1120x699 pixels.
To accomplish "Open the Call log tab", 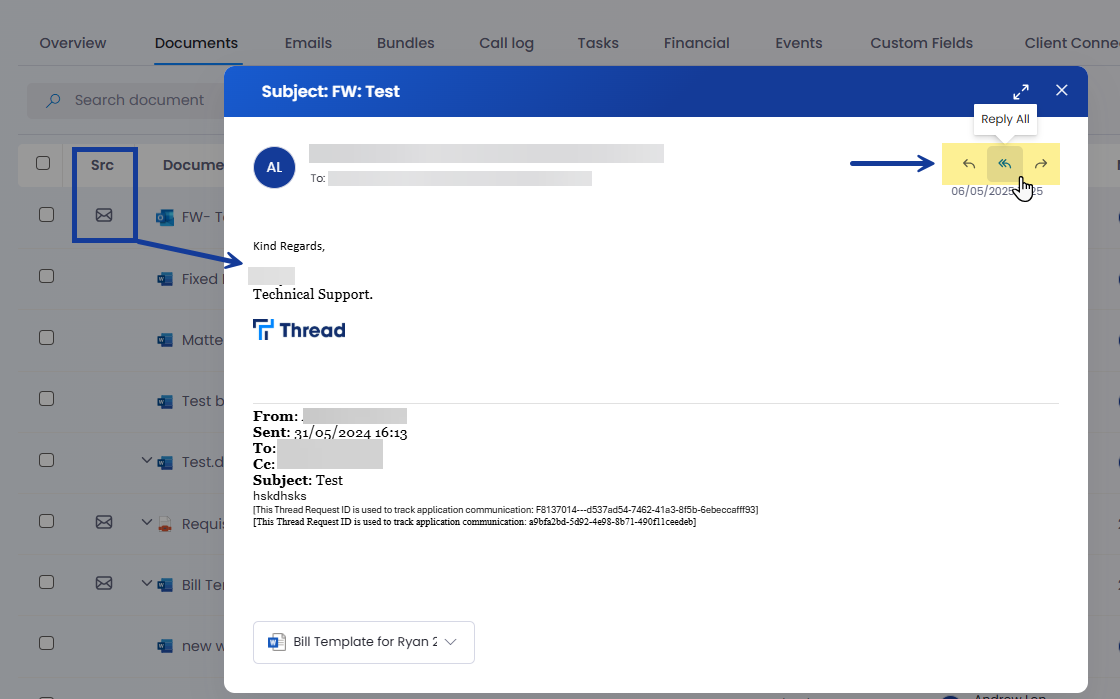I will coord(506,43).
